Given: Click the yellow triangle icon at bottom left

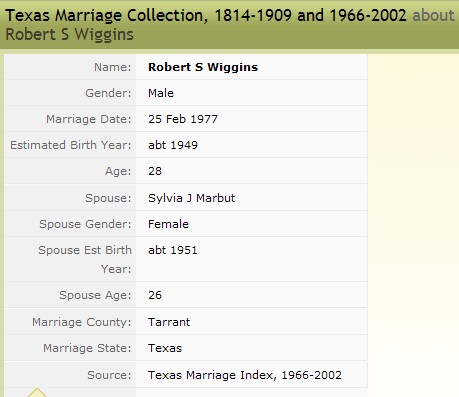Looking at the screenshot, I should point(37,392).
